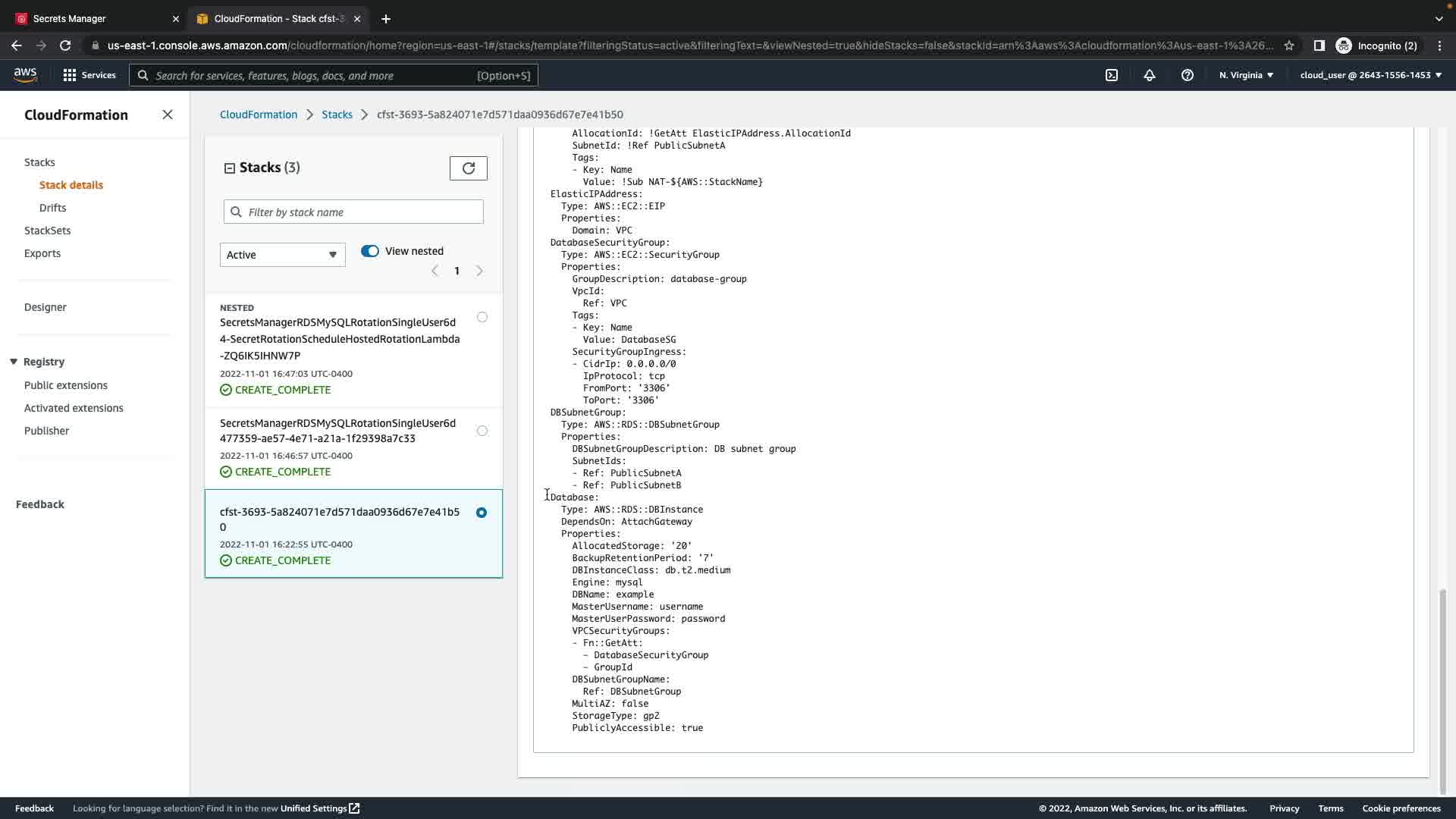1456x819 pixels.
Task: Go to next stacks page arrow
Action: (x=479, y=271)
